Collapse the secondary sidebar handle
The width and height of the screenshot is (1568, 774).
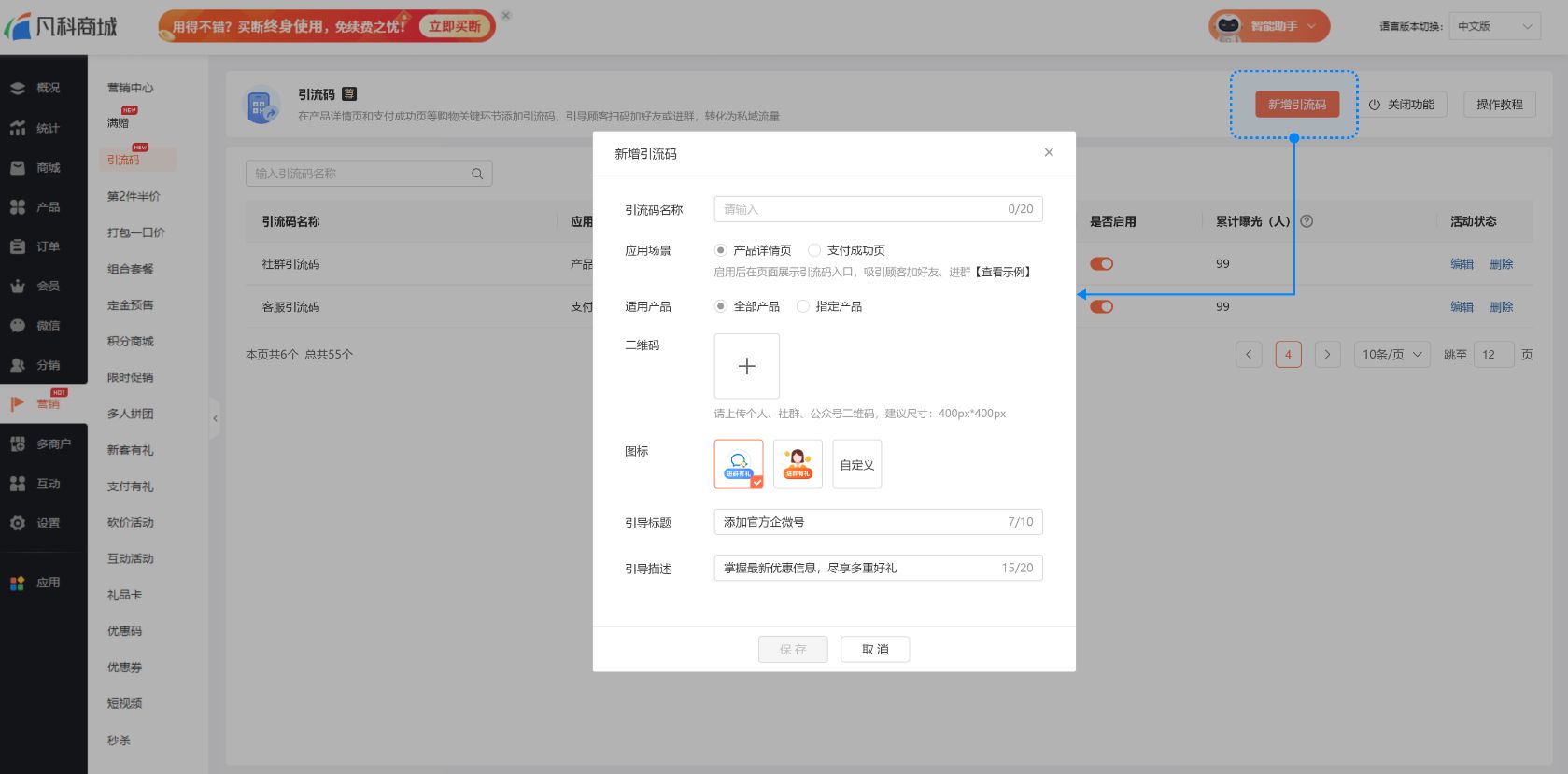pyautogui.click(x=215, y=418)
